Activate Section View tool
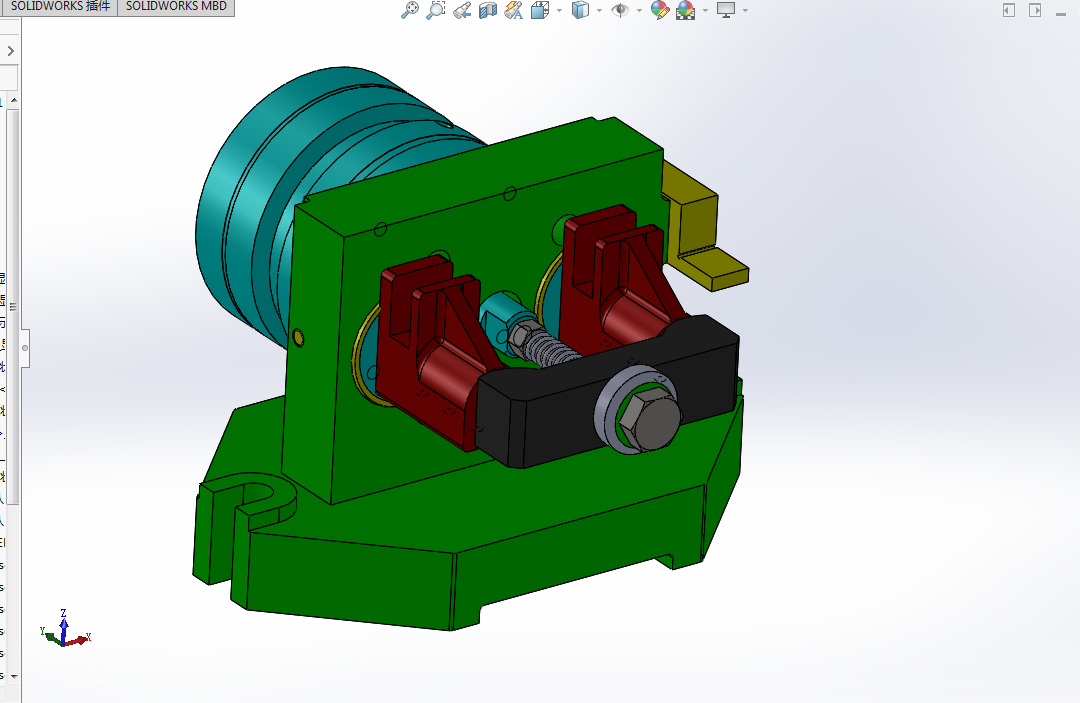Viewport: 1080px width, 703px height. pyautogui.click(x=488, y=10)
